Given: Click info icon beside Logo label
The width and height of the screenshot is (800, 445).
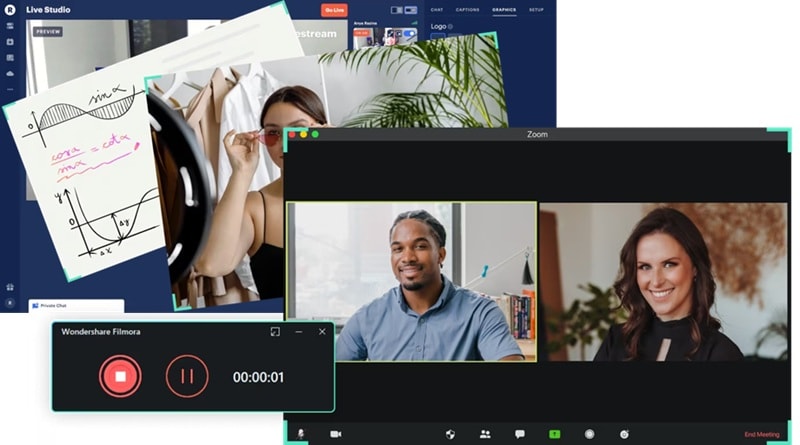Looking at the screenshot, I should coord(450,27).
